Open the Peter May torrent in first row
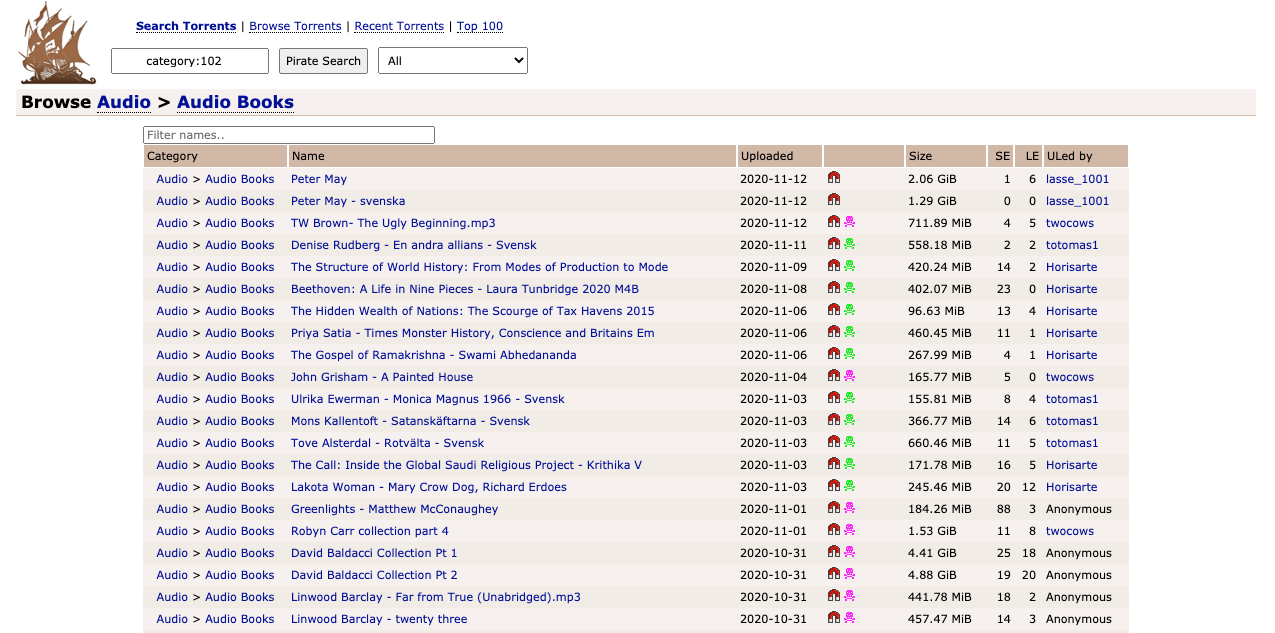This screenshot has width=1275, height=633. [x=319, y=179]
